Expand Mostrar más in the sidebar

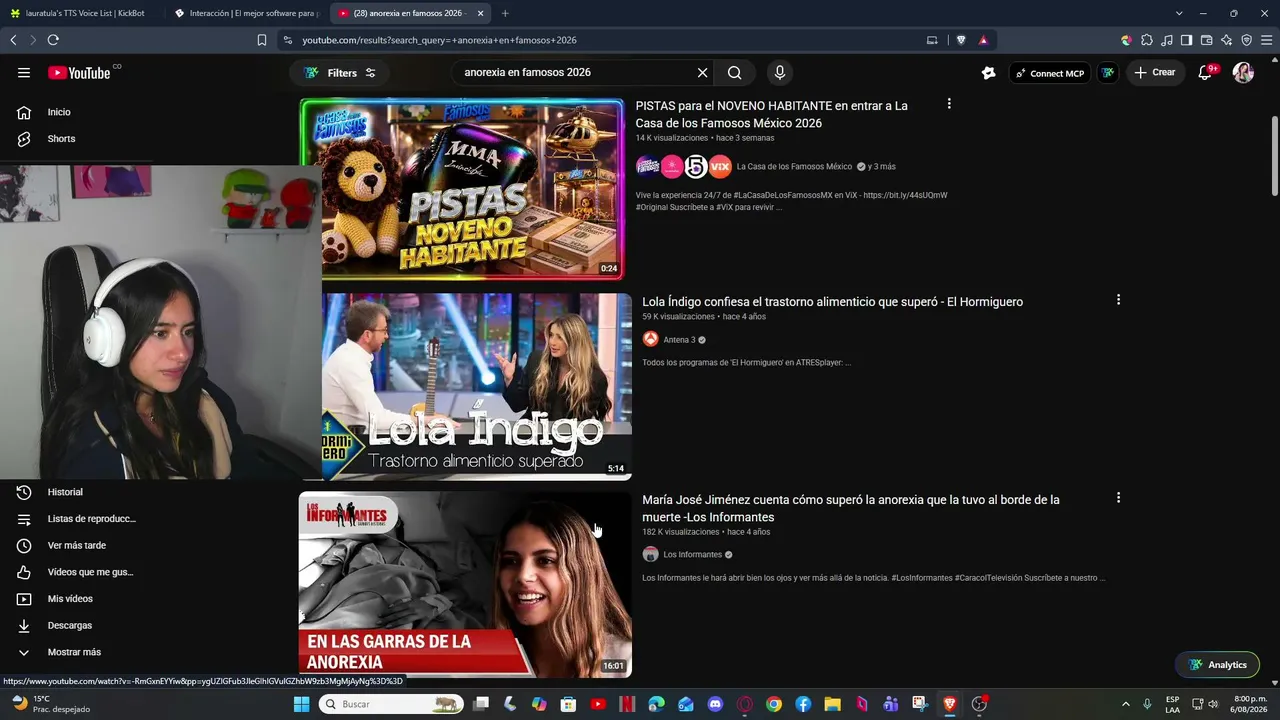(76, 652)
